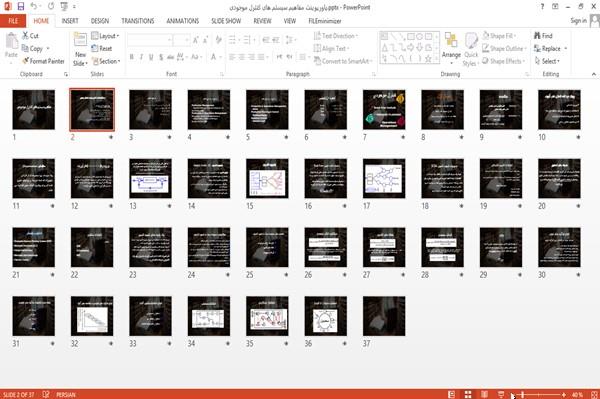Toggle Underline formatting
This screenshot has height=399, width=600.
click(x=151, y=57)
